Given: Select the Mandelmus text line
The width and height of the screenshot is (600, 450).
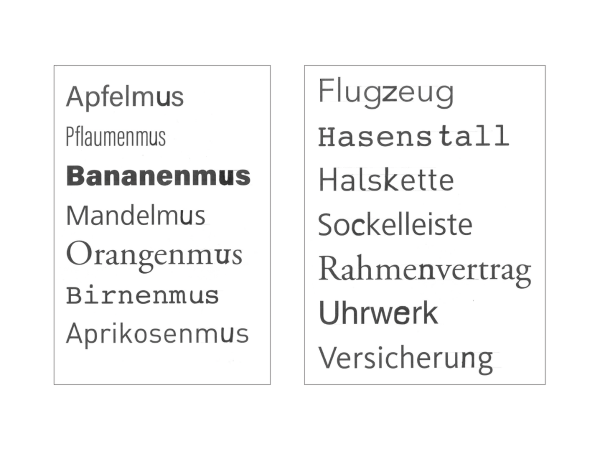Looking at the screenshot, I should 136,216.
